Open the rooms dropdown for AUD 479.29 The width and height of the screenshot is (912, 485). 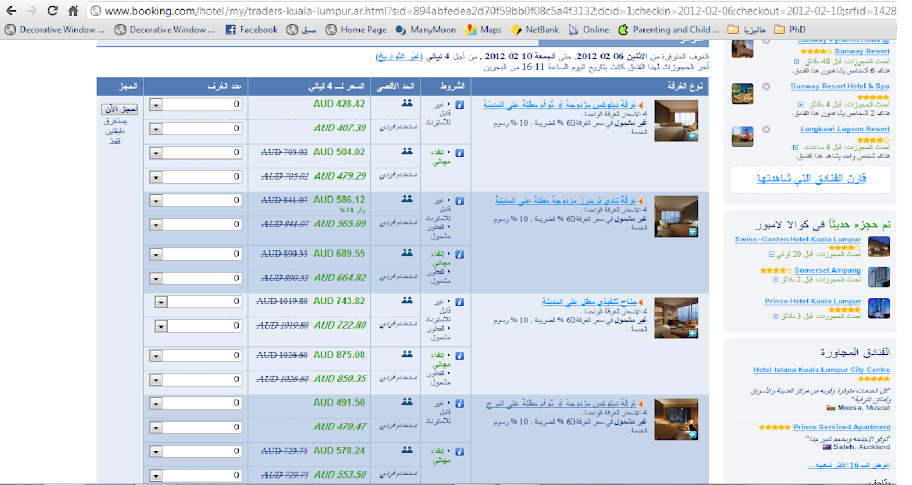tap(156, 177)
